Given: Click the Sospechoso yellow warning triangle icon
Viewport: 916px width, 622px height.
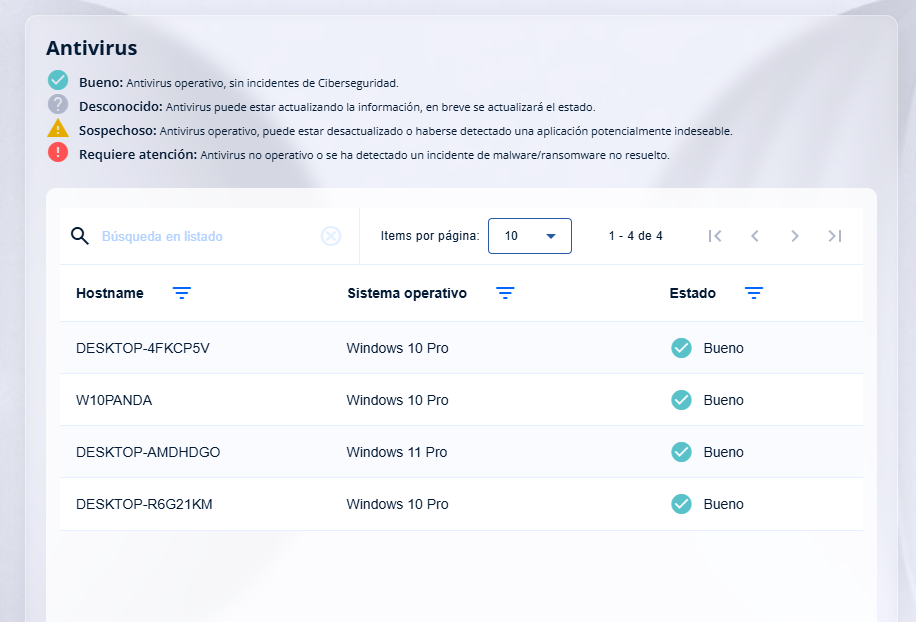Looking at the screenshot, I should click(58, 128).
